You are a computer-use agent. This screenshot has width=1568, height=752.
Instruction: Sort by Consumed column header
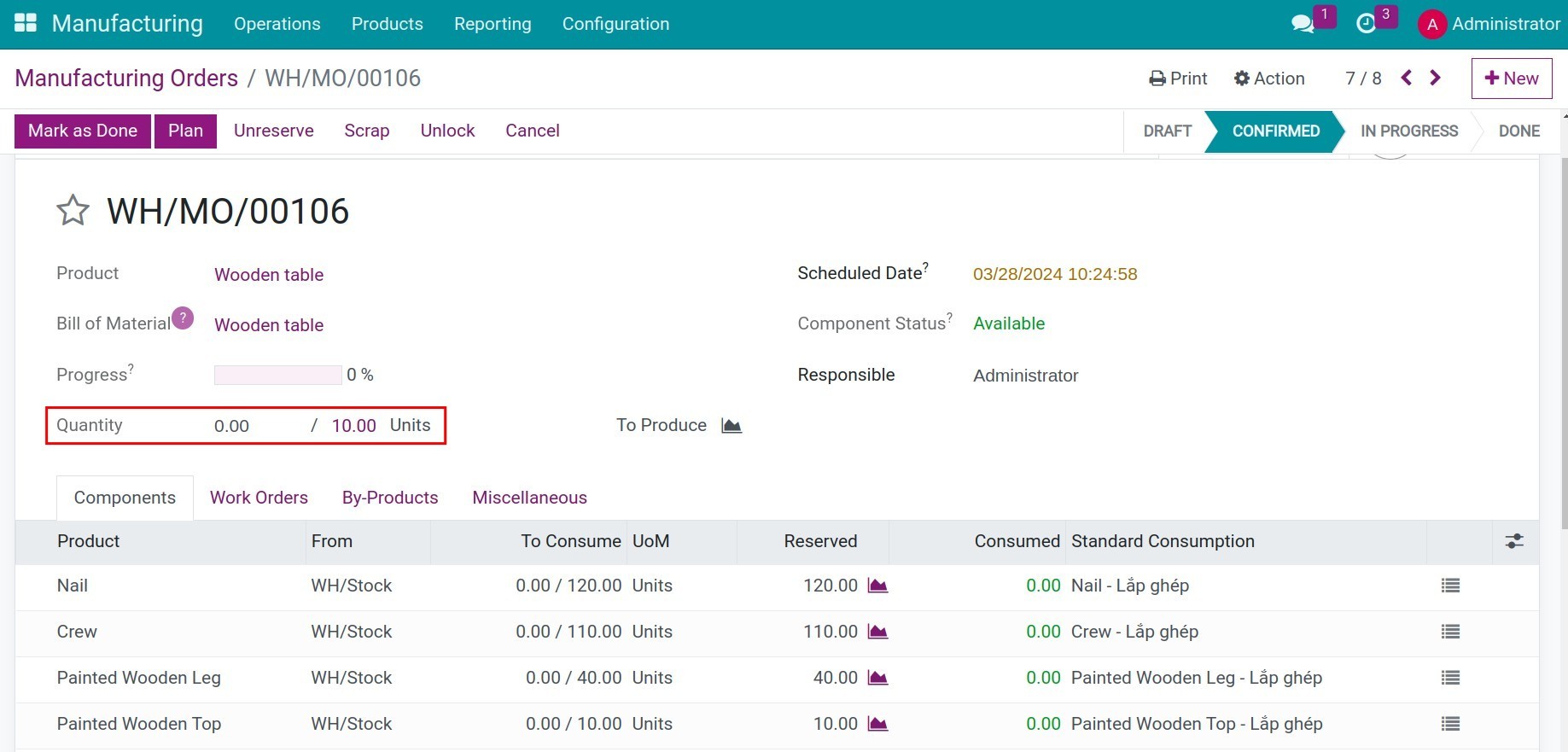coord(1017,541)
